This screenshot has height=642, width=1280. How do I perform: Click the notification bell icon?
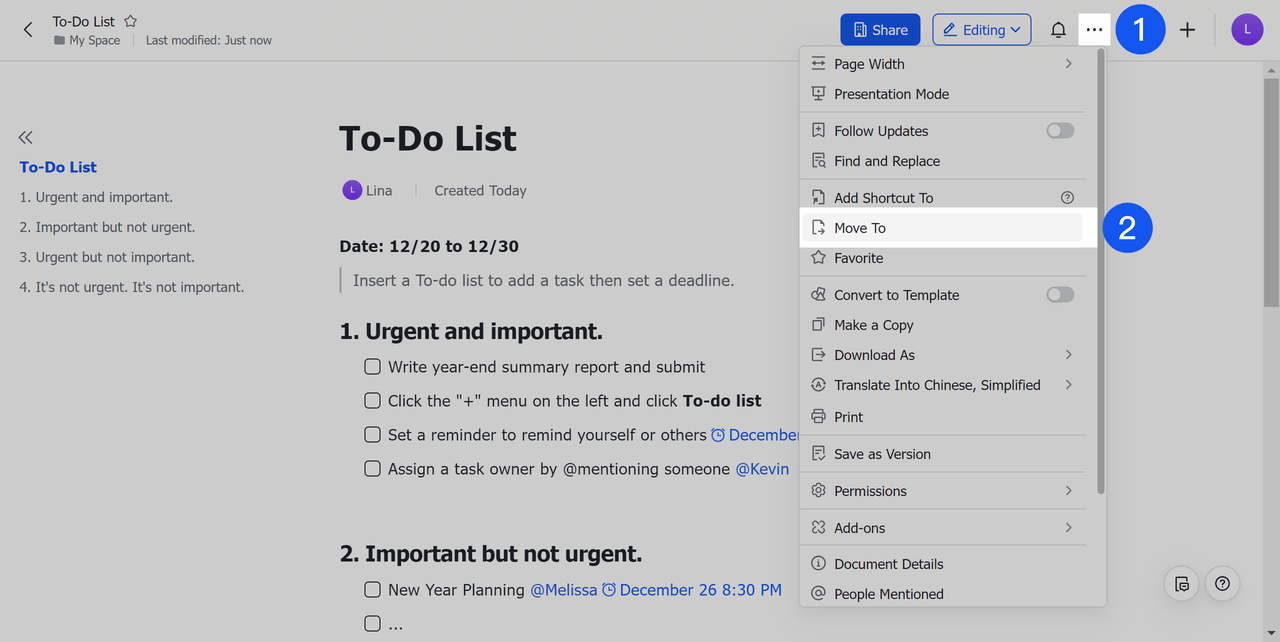click(1058, 29)
